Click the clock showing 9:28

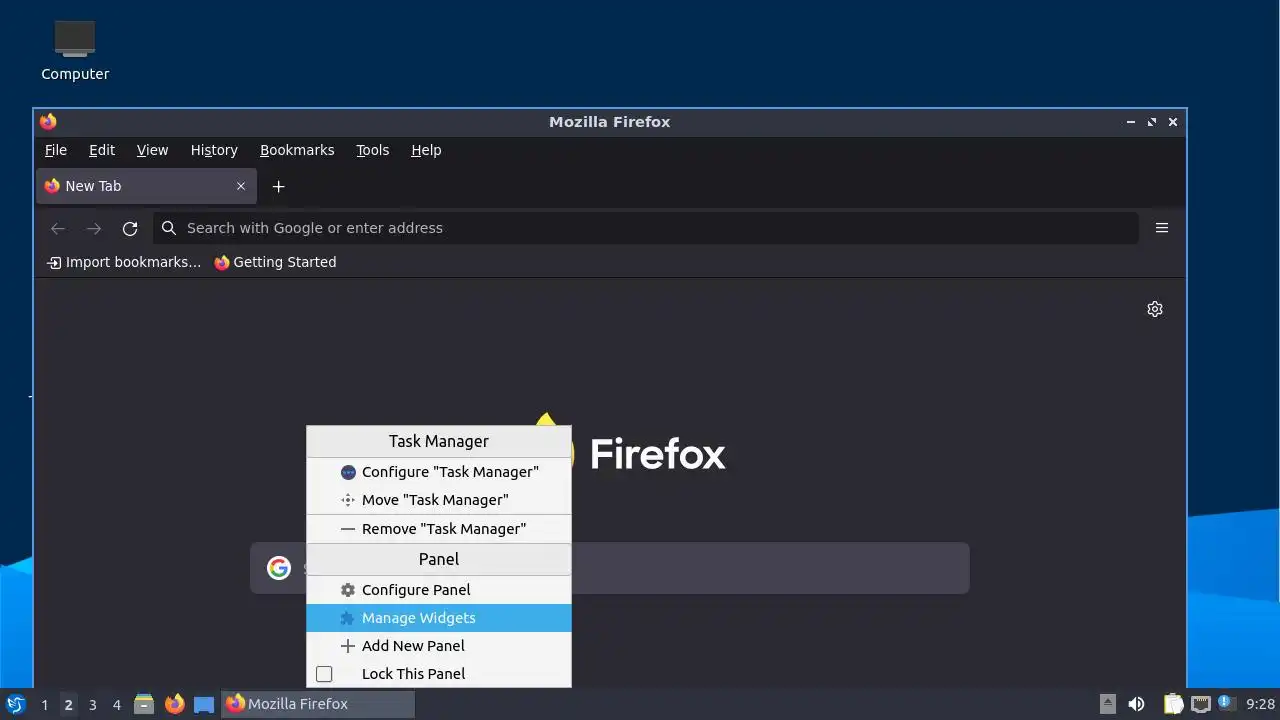coord(1260,704)
